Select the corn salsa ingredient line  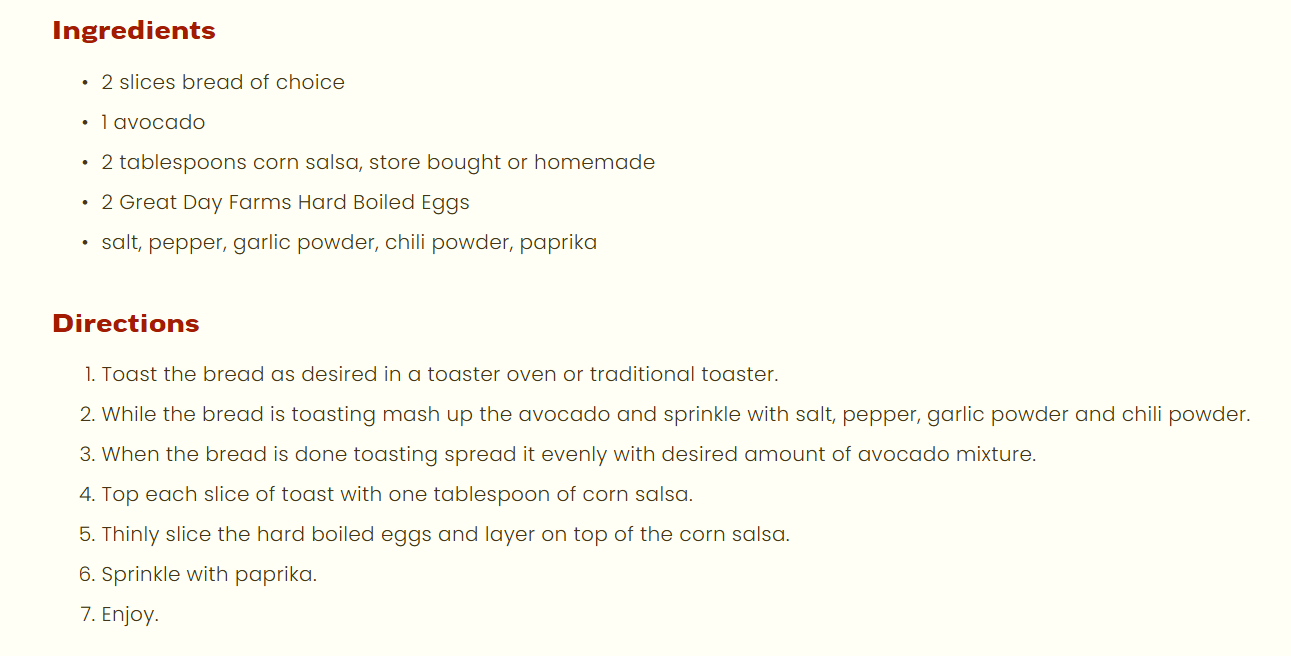pos(378,162)
